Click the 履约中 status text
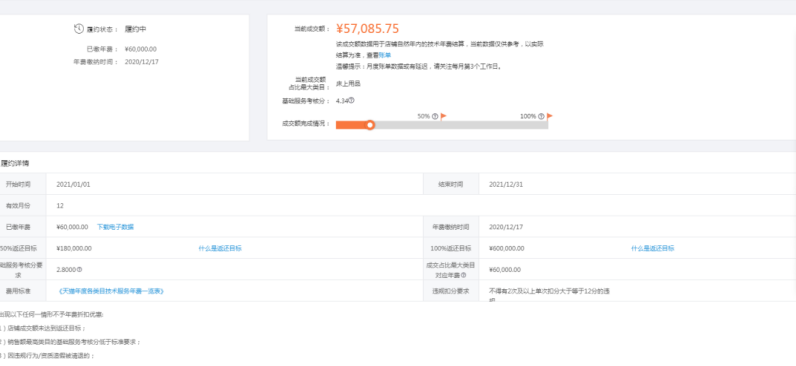The height and width of the screenshot is (366, 796). 136,29
